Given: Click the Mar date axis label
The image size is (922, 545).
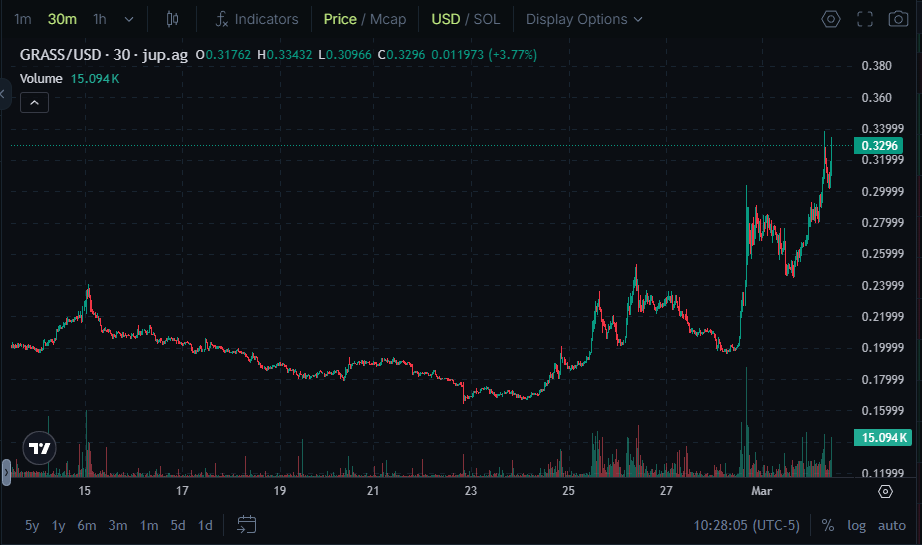Looking at the screenshot, I should tap(761, 491).
